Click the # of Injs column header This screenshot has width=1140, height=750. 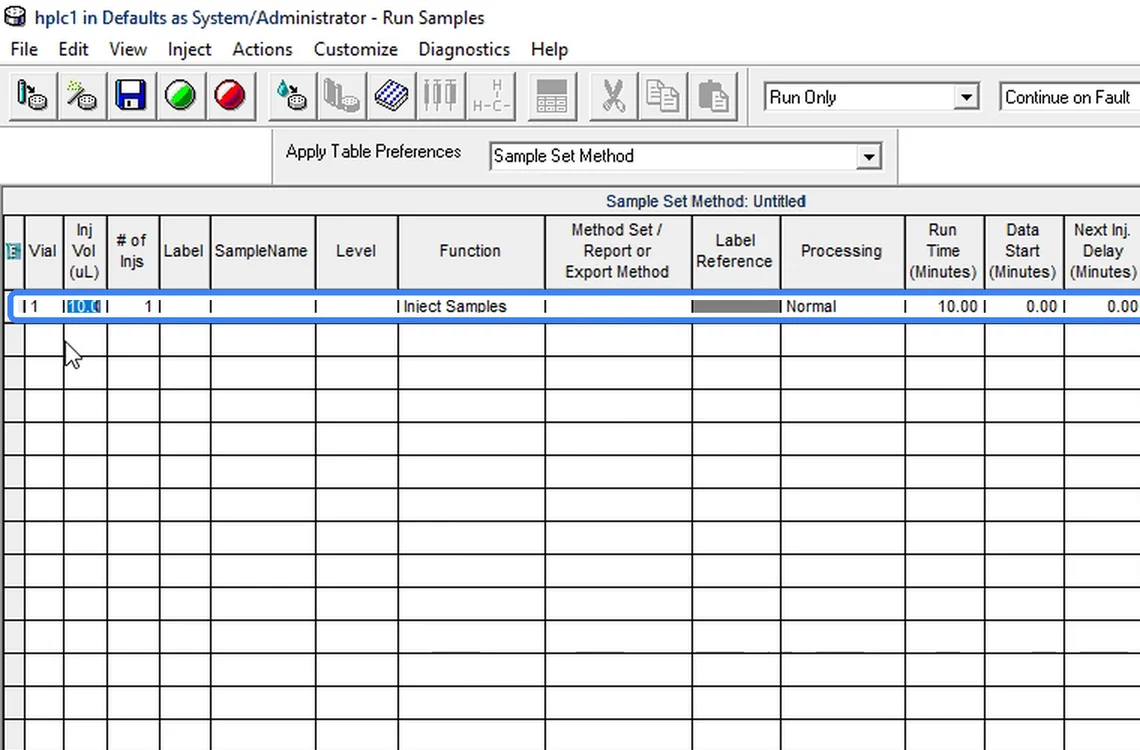[133, 251]
